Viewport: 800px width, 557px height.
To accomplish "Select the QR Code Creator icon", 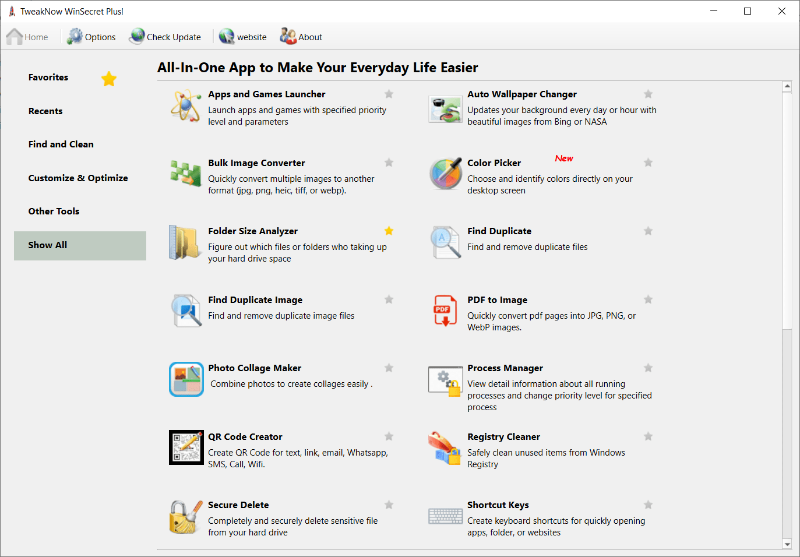I will pyautogui.click(x=186, y=447).
